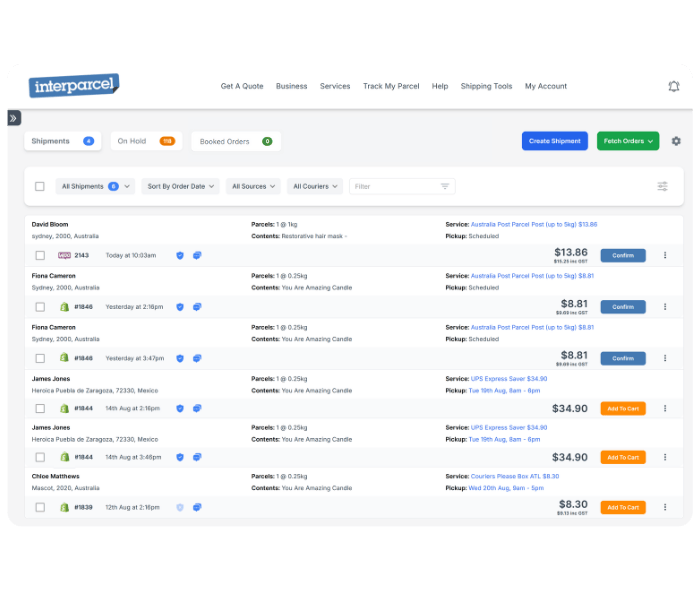Click Add To Cart for Chloe Matthews
This screenshot has height=600, width=700.
point(622,507)
